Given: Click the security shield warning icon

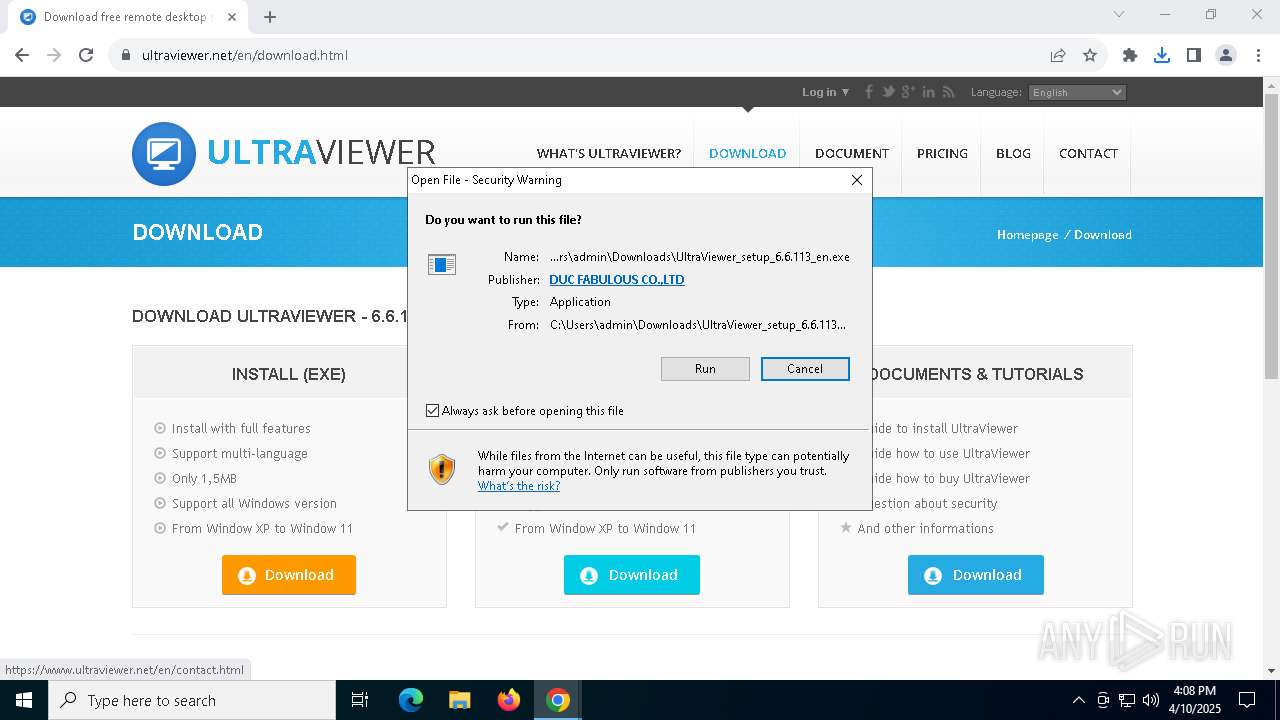Looking at the screenshot, I should pyautogui.click(x=442, y=469).
